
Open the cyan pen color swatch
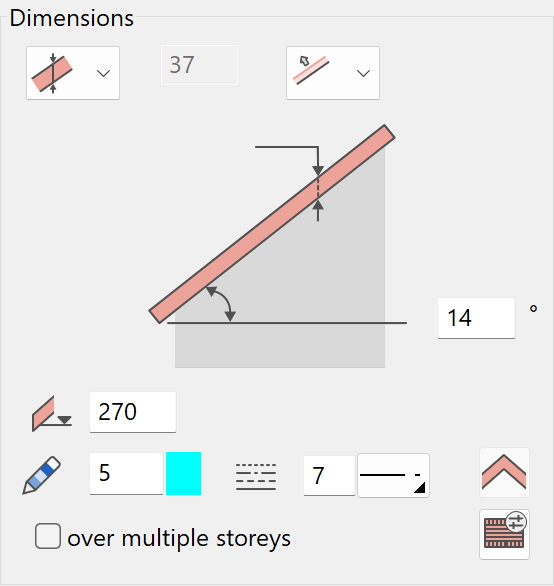click(184, 474)
